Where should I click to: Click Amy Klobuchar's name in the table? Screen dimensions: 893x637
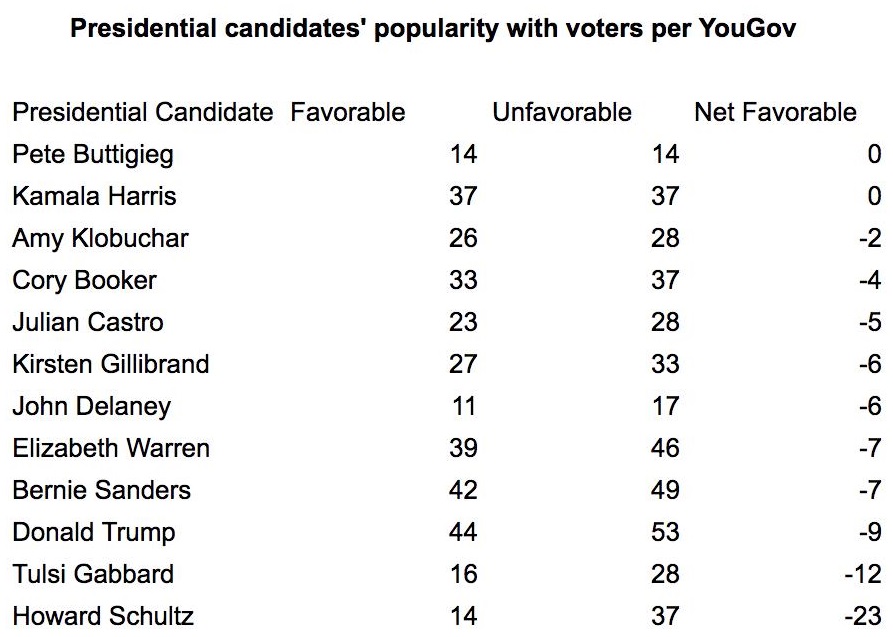pyautogui.click(x=100, y=238)
